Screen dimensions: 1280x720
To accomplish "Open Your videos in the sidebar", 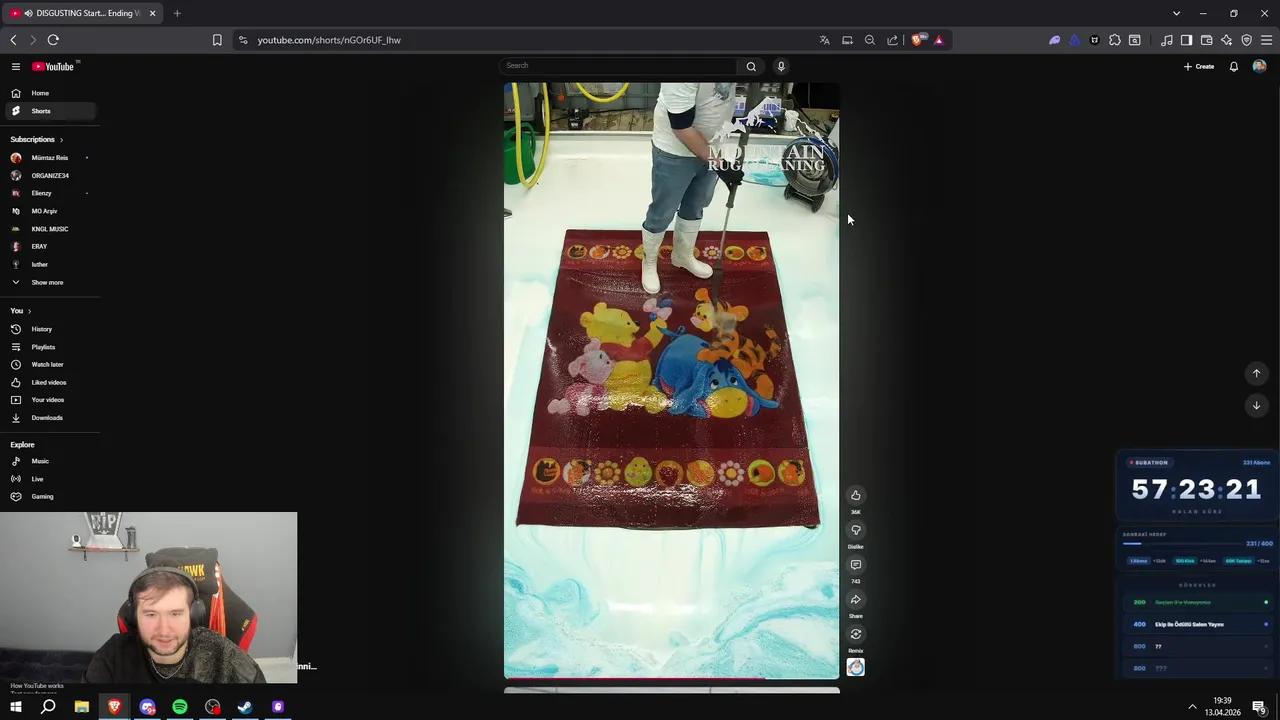I will (x=48, y=400).
